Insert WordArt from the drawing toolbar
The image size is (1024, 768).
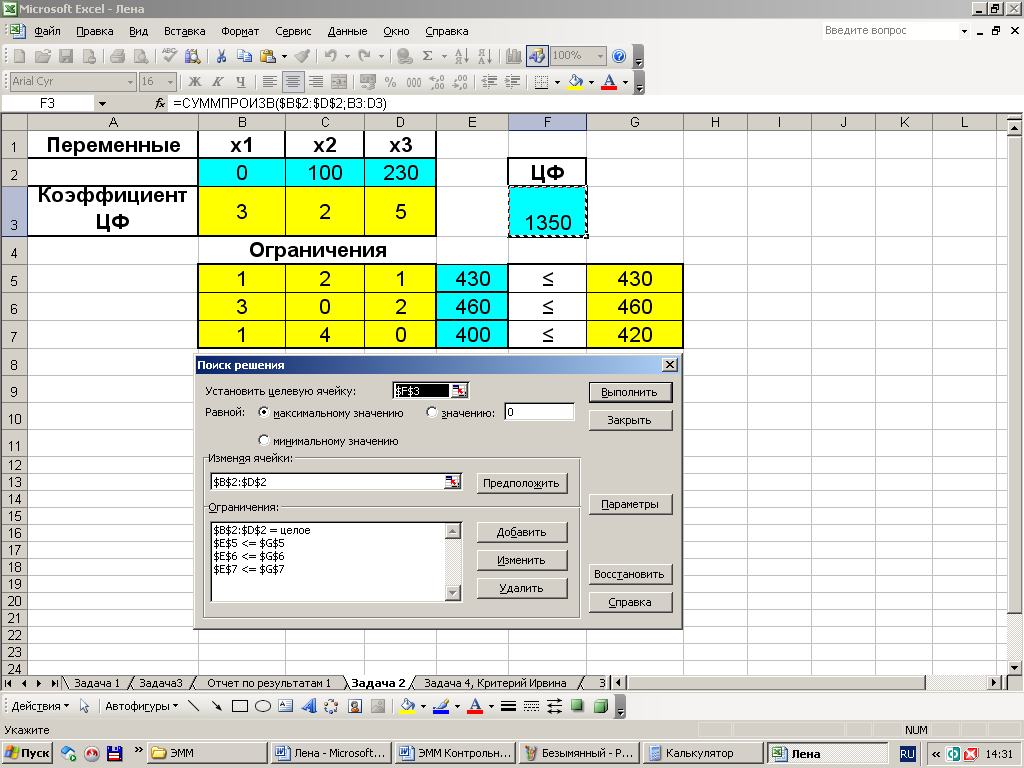(x=308, y=706)
